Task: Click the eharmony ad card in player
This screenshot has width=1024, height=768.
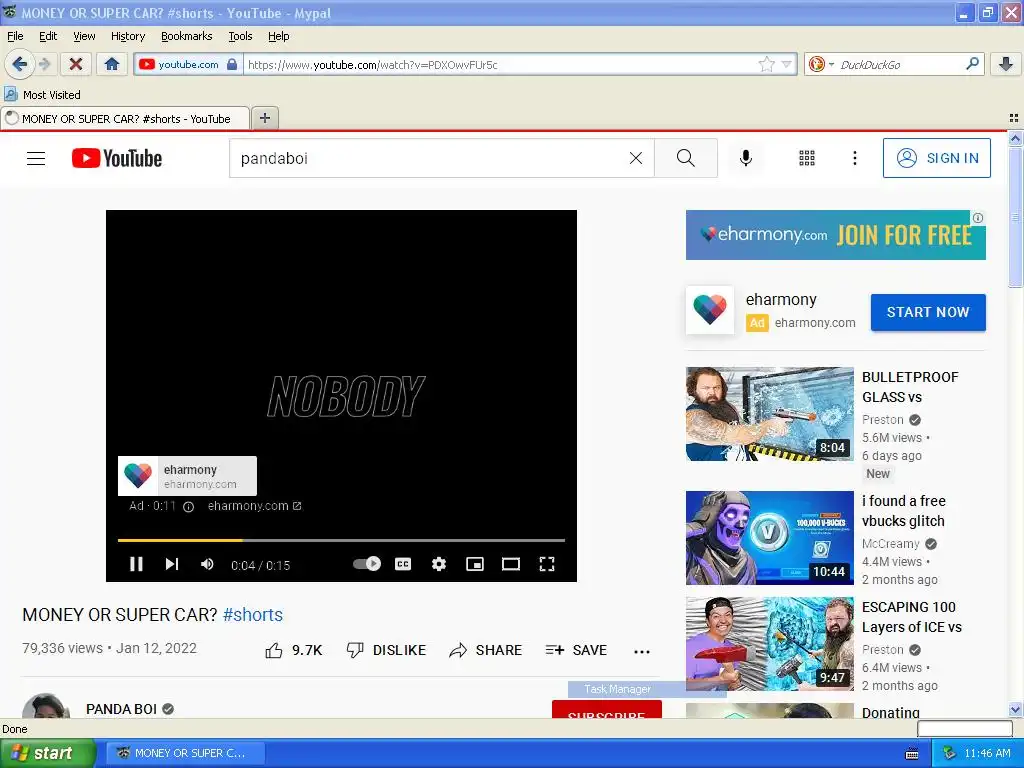Action: 187,476
